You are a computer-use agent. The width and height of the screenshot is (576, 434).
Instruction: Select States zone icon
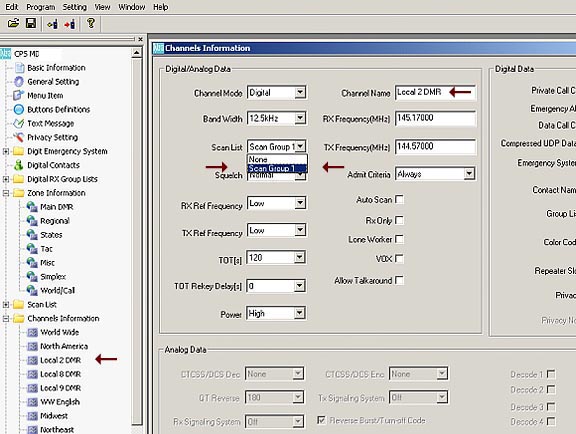pyautogui.click(x=32, y=235)
